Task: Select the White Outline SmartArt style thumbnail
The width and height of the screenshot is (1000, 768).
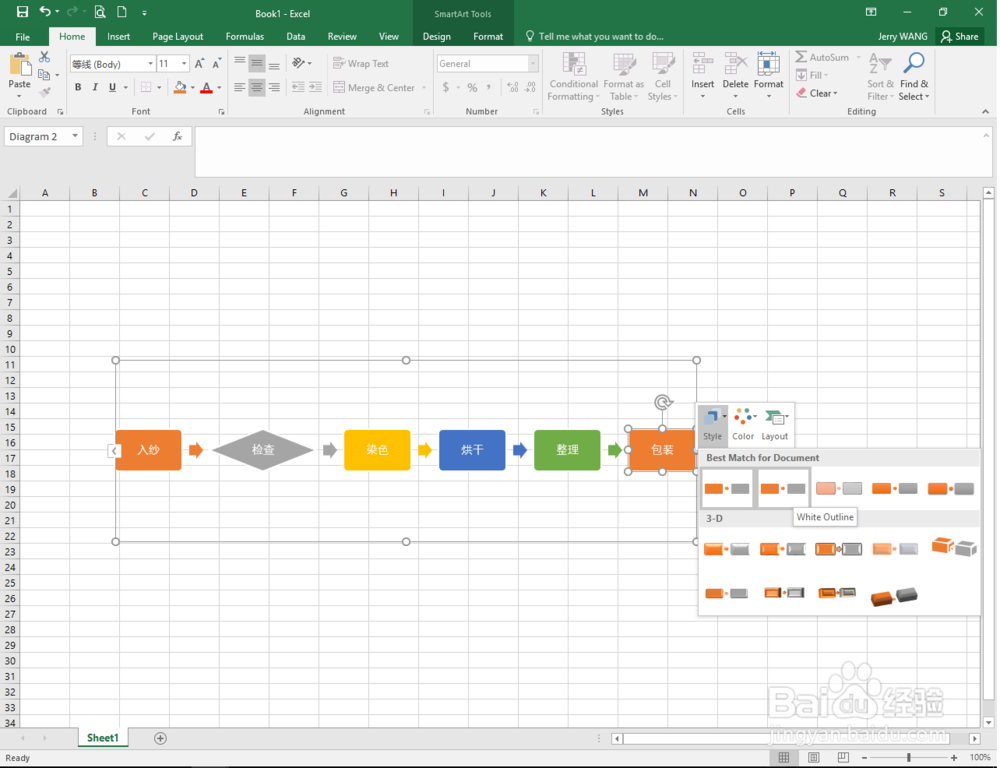Action: (x=783, y=489)
